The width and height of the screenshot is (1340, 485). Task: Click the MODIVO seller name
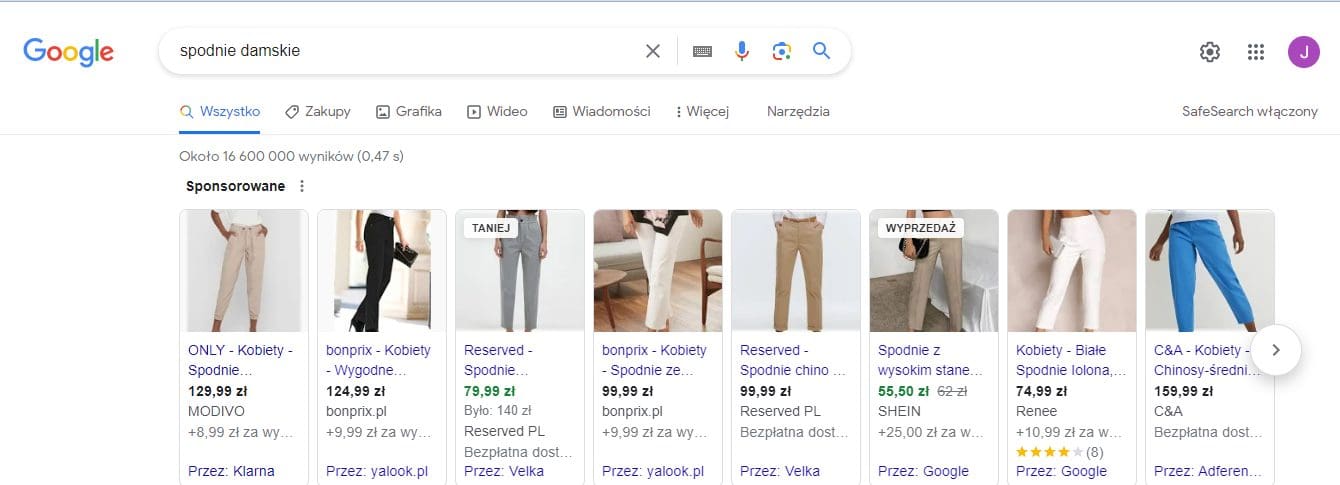[x=216, y=411]
